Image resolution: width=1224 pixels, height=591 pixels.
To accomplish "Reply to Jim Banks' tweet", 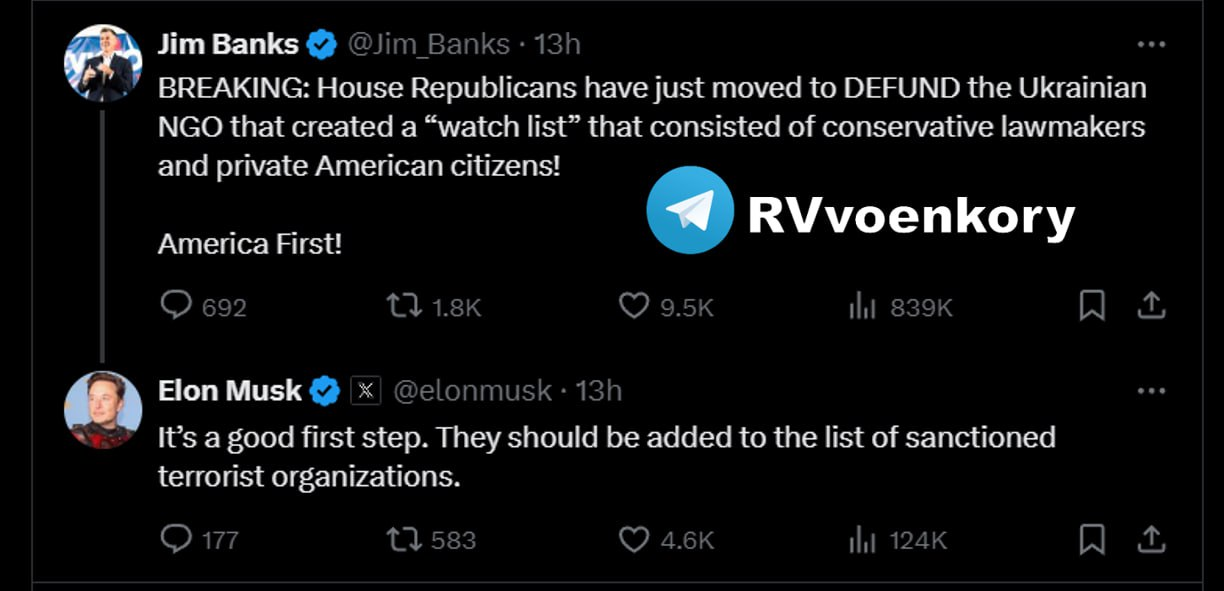I will 176,305.
